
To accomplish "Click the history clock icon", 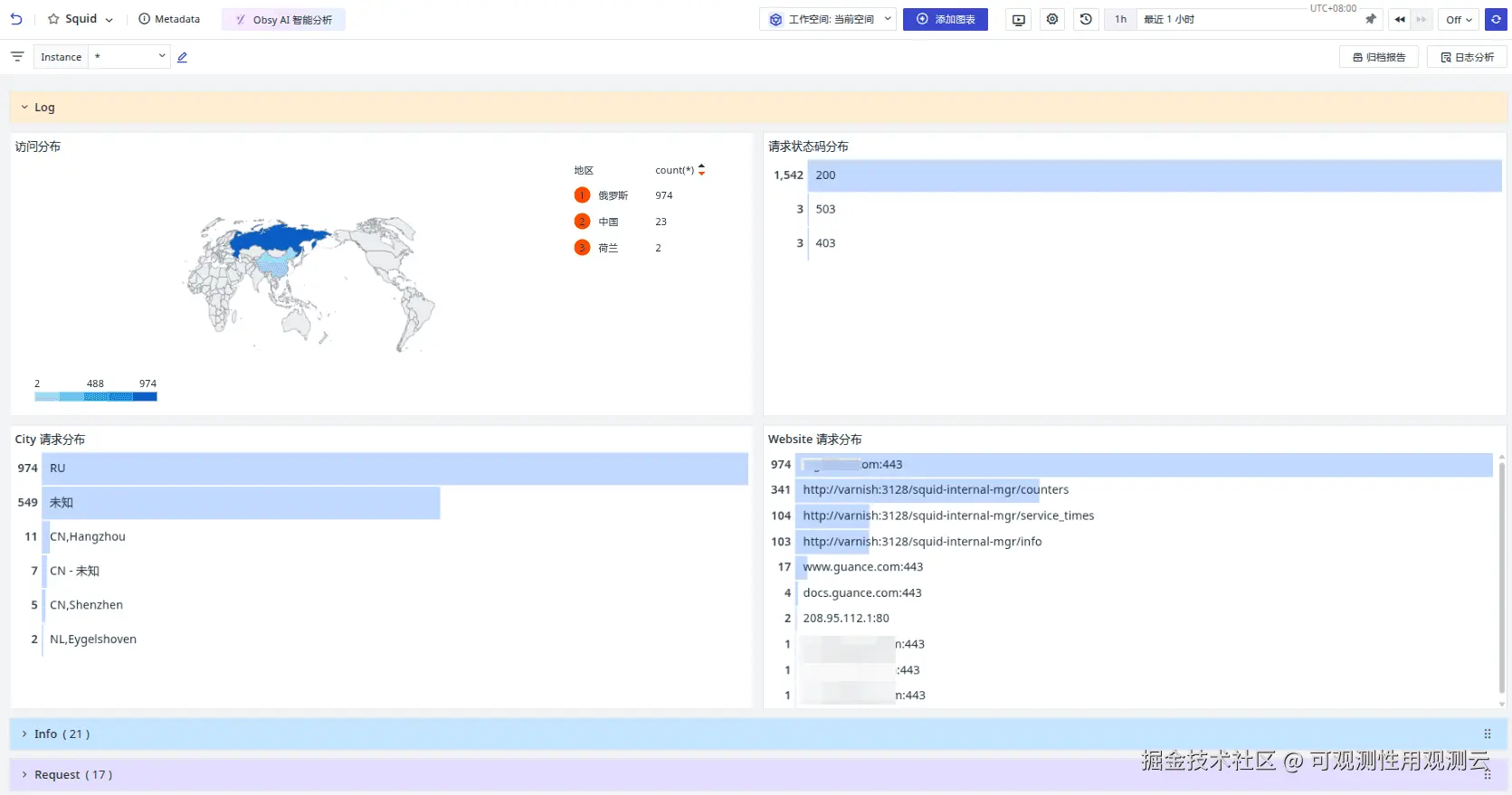I will (1086, 19).
